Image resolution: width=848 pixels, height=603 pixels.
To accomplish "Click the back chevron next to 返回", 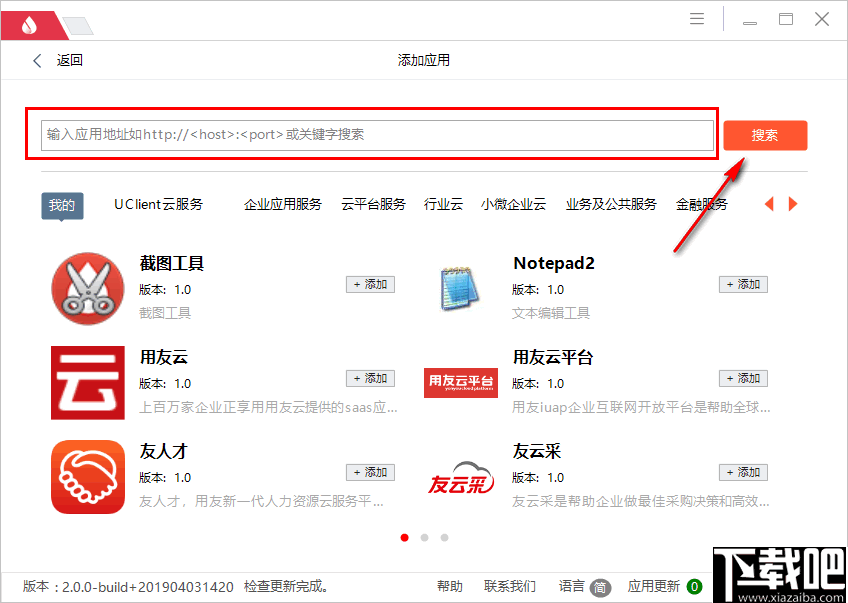I will [37, 60].
